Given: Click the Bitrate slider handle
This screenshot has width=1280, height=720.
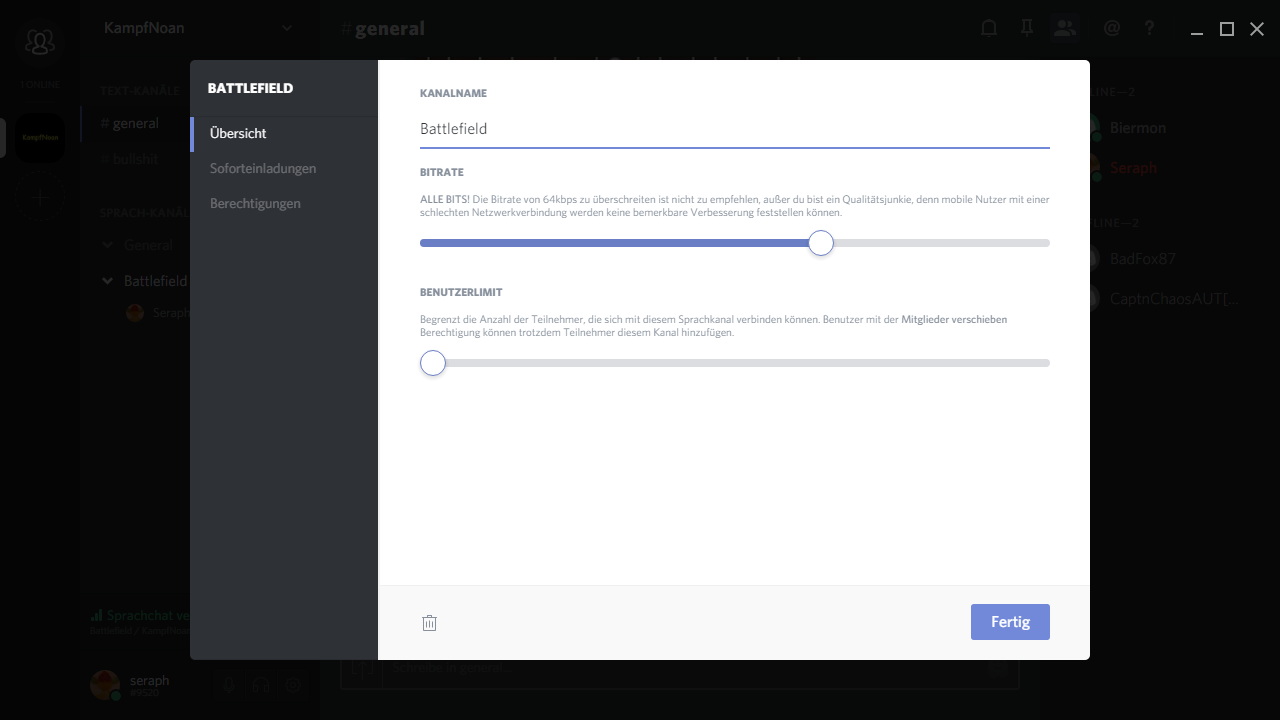Looking at the screenshot, I should point(821,243).
